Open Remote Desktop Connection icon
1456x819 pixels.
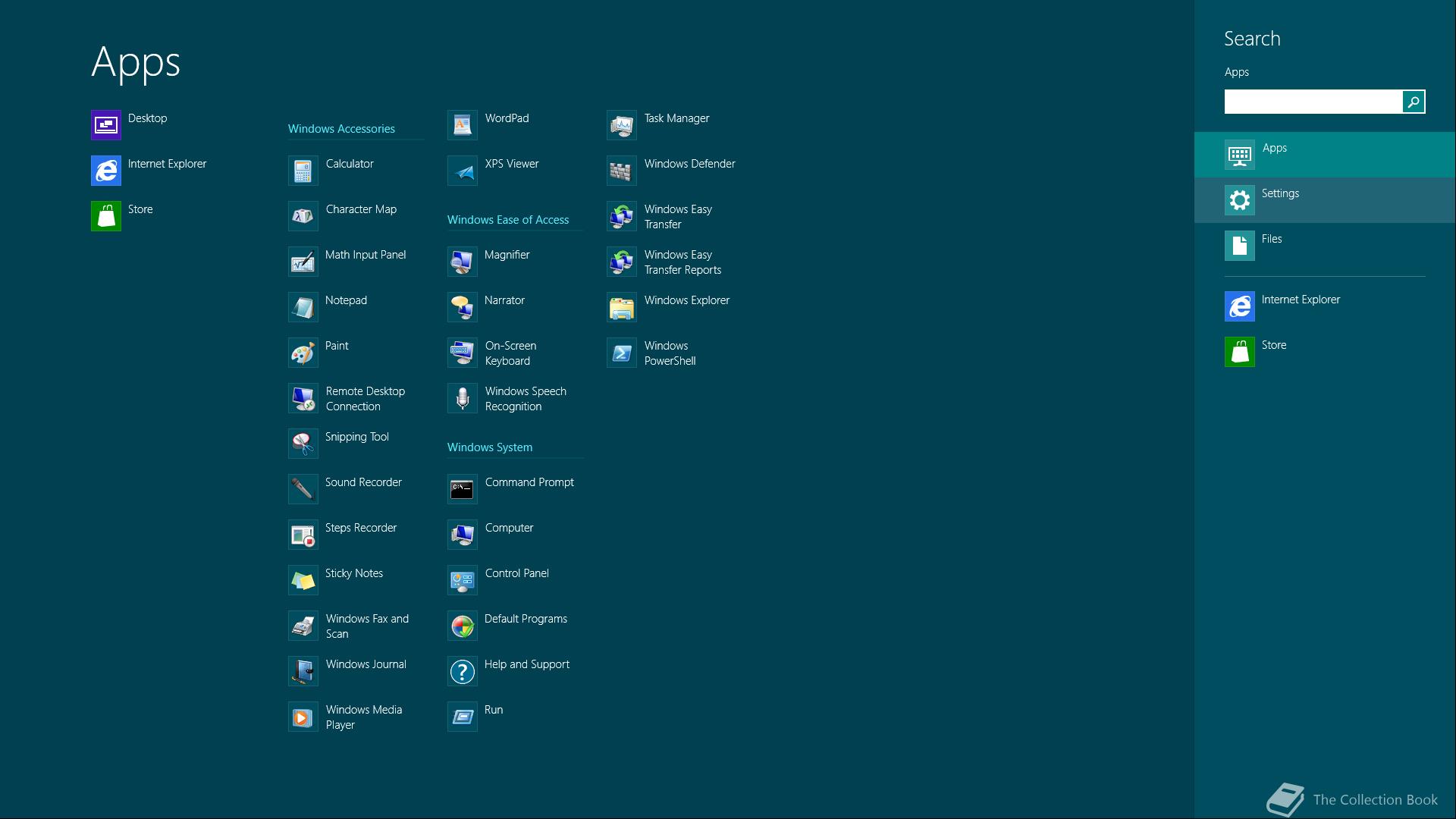tap(303, 398)
